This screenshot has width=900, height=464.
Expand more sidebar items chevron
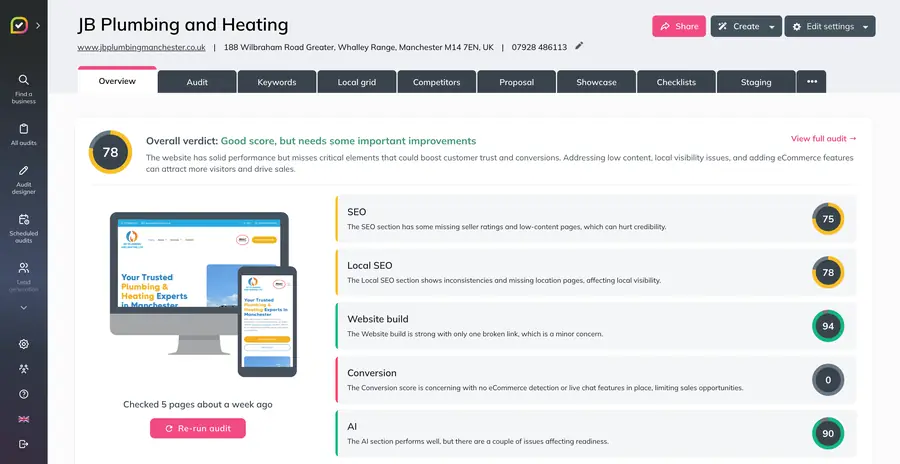coord(24,308)
